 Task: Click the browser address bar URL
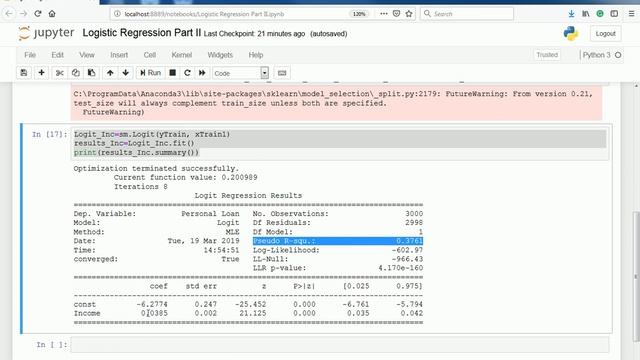click(204, 14)
